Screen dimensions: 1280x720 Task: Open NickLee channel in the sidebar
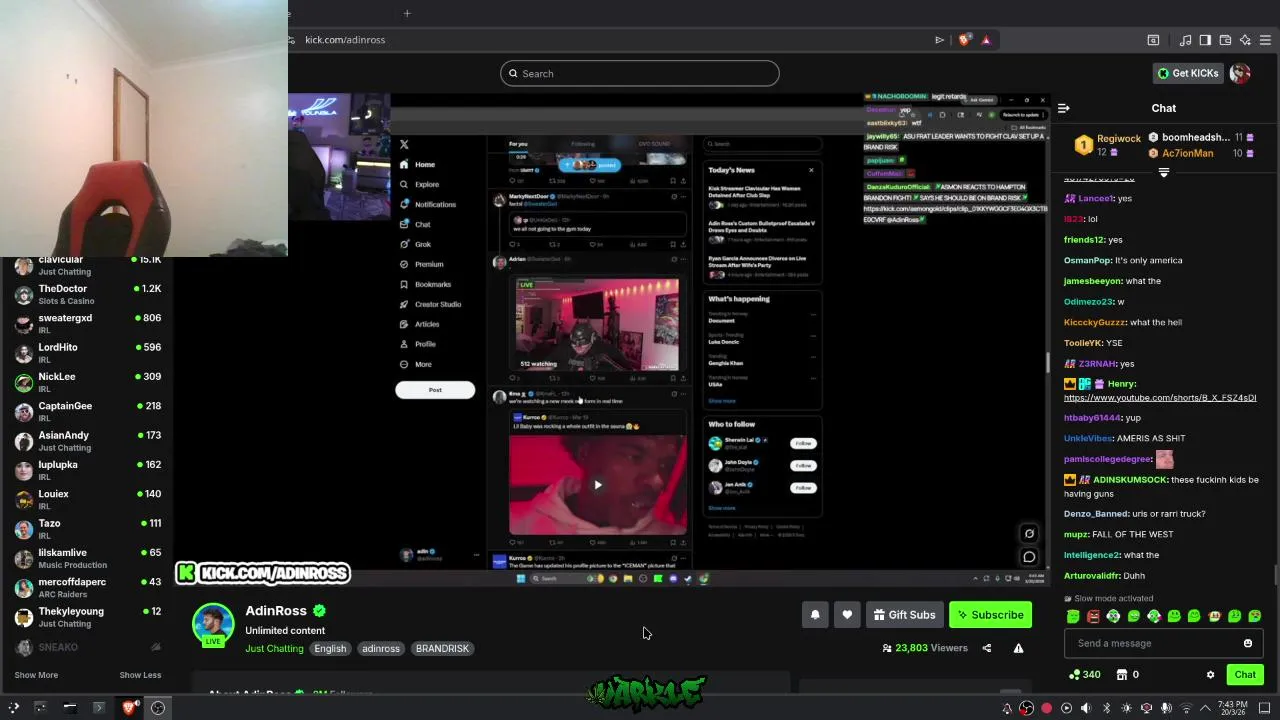(87, 382)
